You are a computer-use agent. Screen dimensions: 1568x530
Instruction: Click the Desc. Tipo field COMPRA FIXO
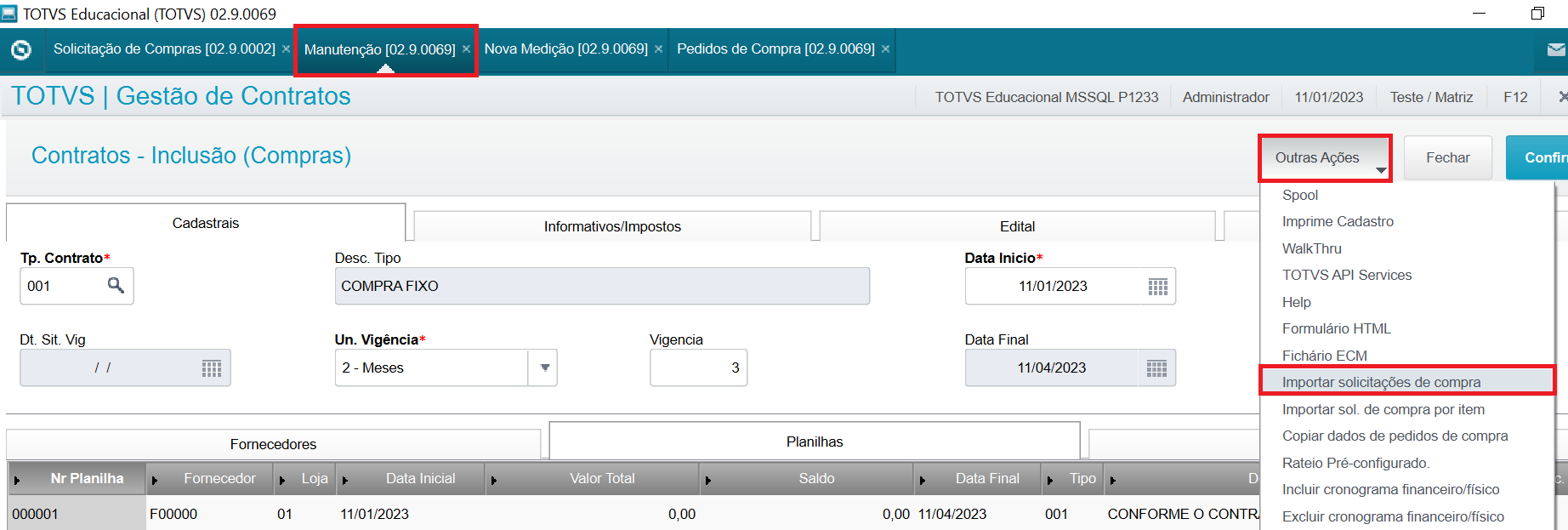pyautogui.click(x=602, y=286)
